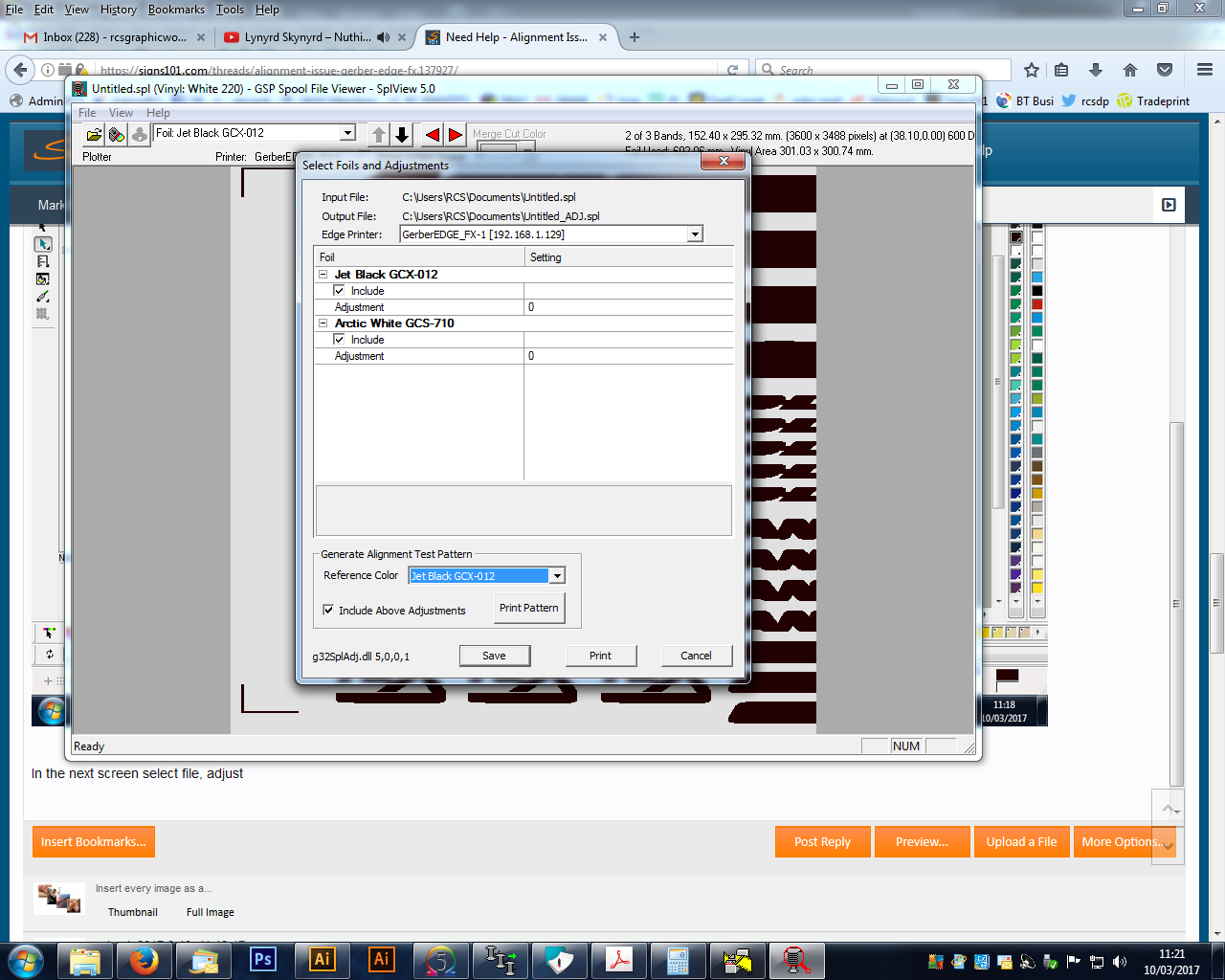Click the Save button in the dialog
Image resolution: width=1225 pixels, height=980 pixels.
click(494, 656)
